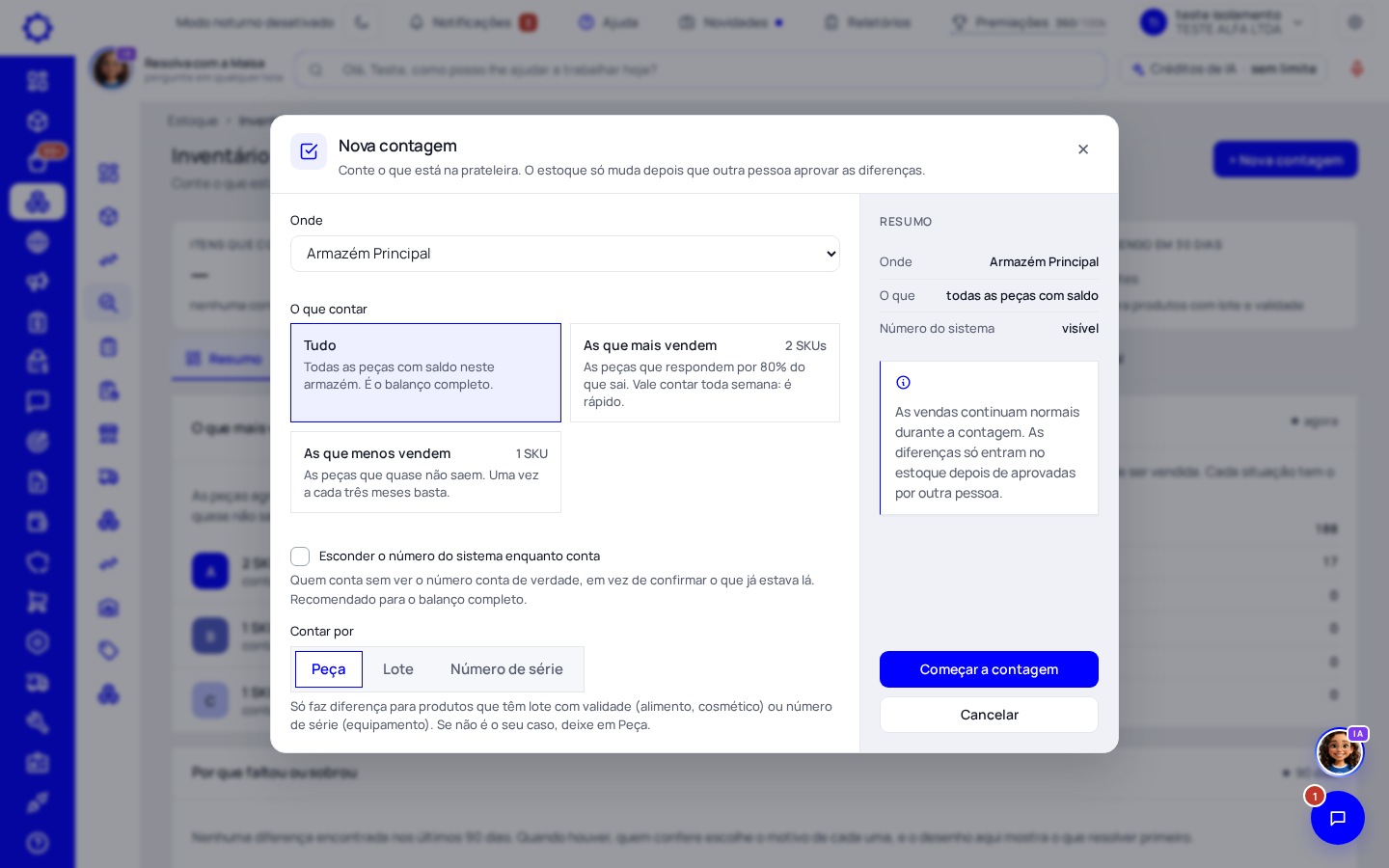The image size is (1389, 868).
Task: Open truck icon in blue sidebar
Action: (38, 683)
